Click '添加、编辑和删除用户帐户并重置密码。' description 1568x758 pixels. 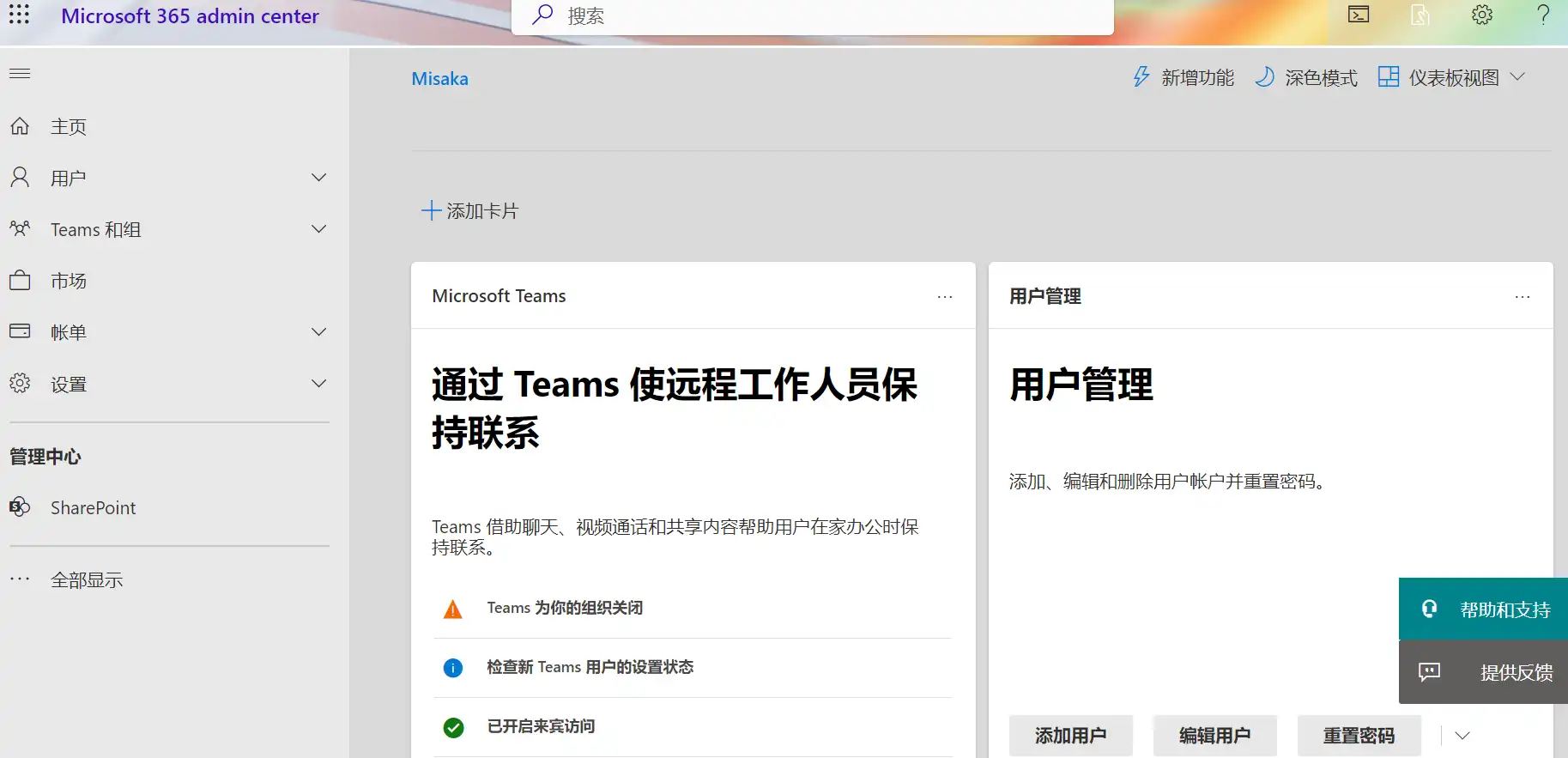pyautogui.click(x=1171, y=482)
